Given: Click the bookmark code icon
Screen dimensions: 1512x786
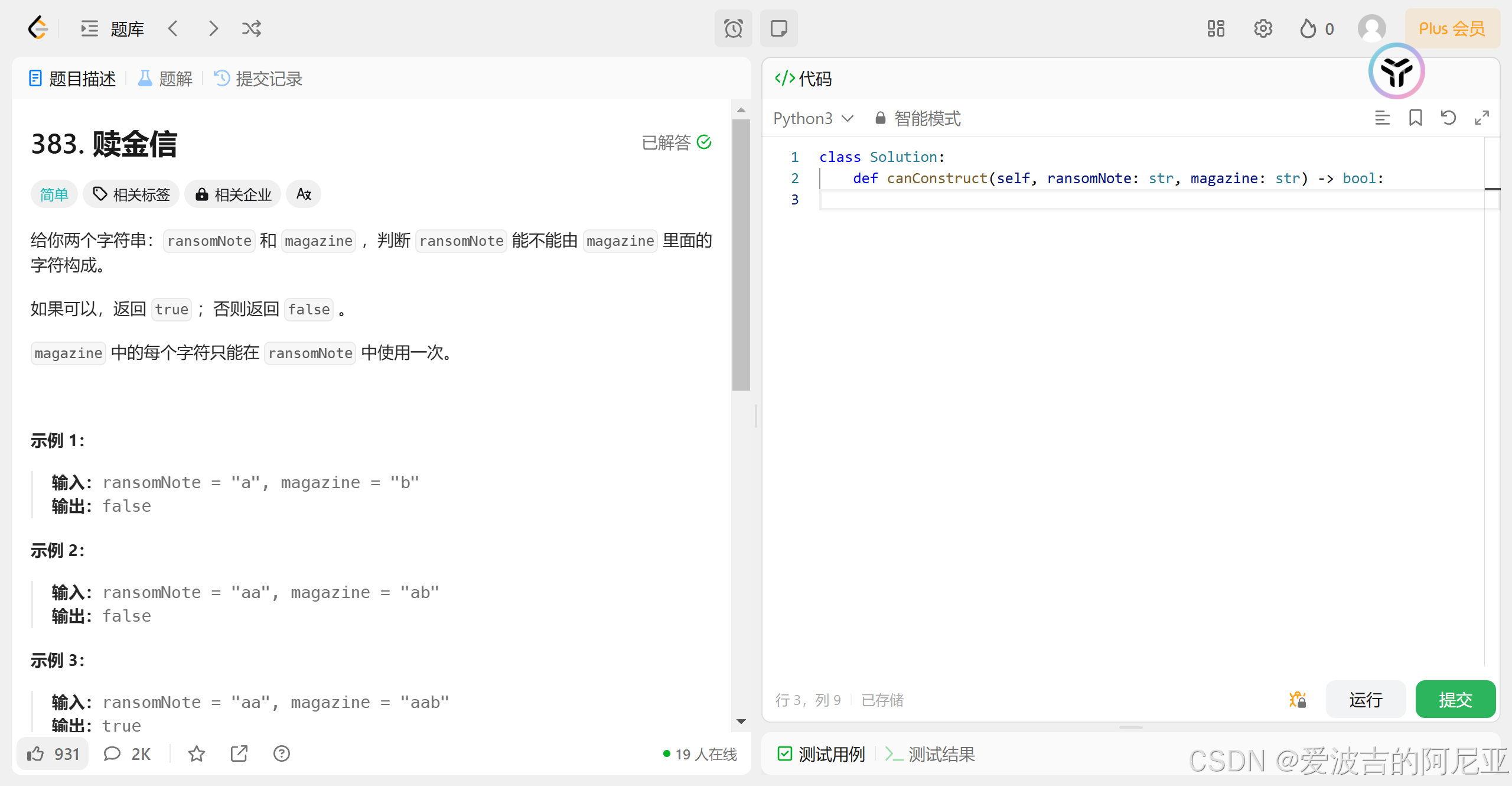Looking at the screenshot, I should tap(1415, 118).
